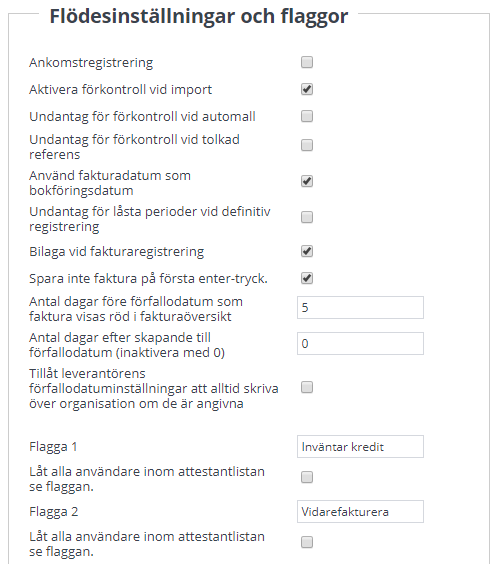Toggle Spara inte faktura på första enter-tryck
The height and width of the screenshot is (564, 499).
307,278
